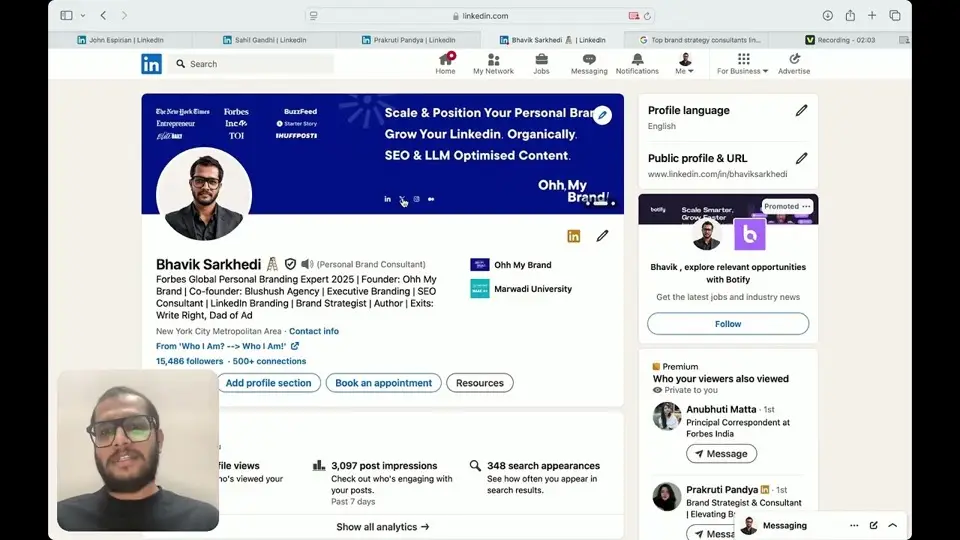
Task: Edit profile intro pencil icon
Action: [x=602, y=236]
